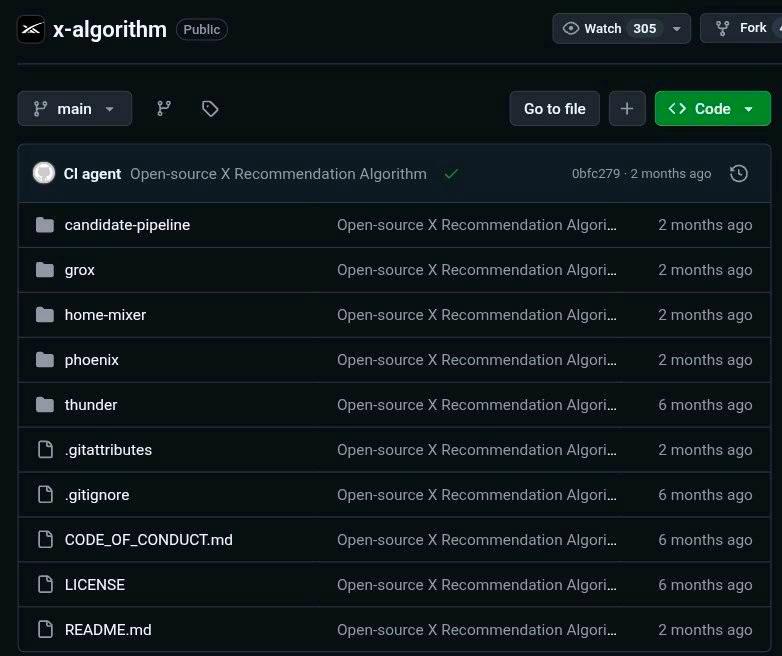Open the main branch selector dropdown

coord(75,108)
